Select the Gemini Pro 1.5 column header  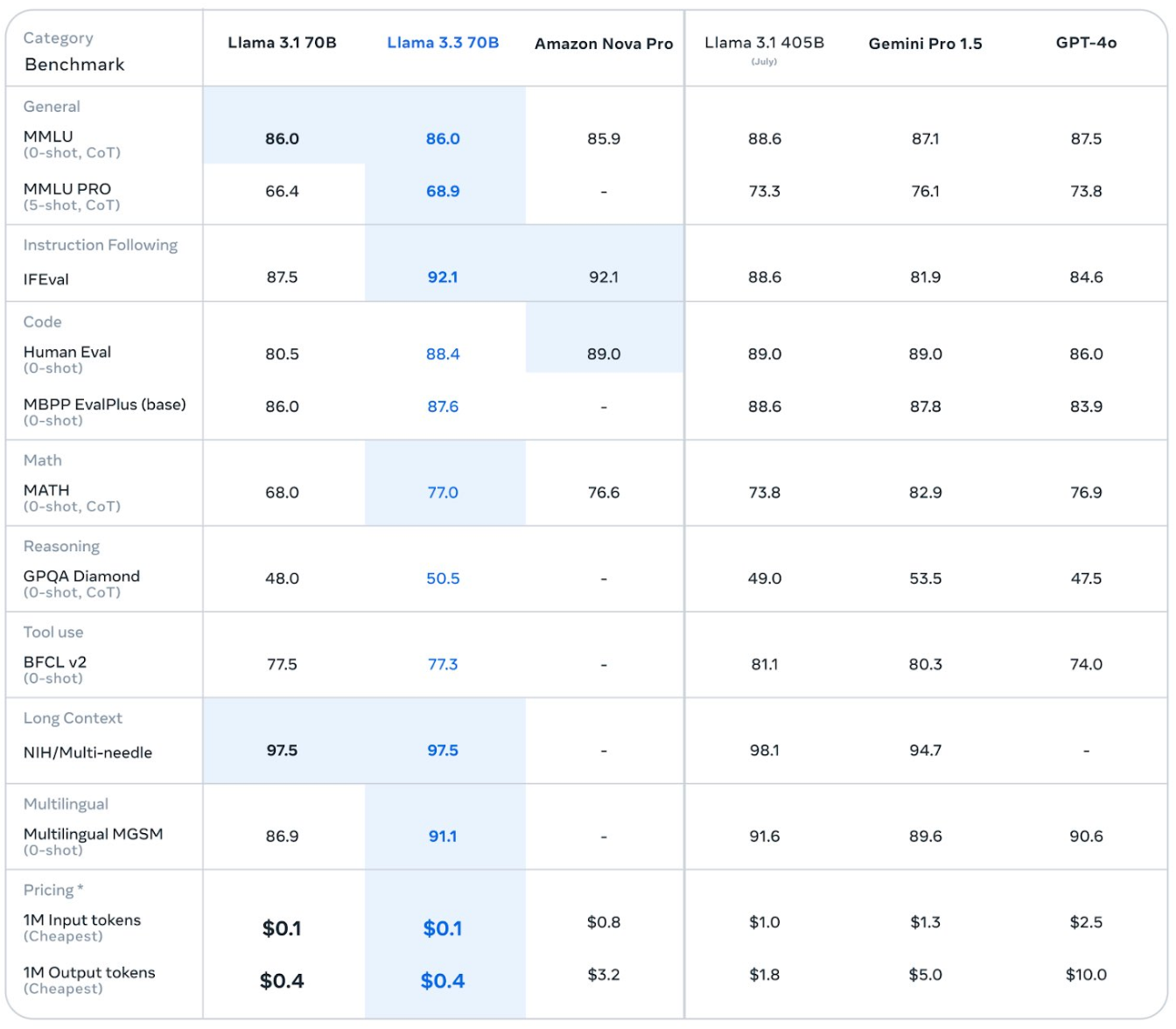pyautogui.click(x=925, y=44)
